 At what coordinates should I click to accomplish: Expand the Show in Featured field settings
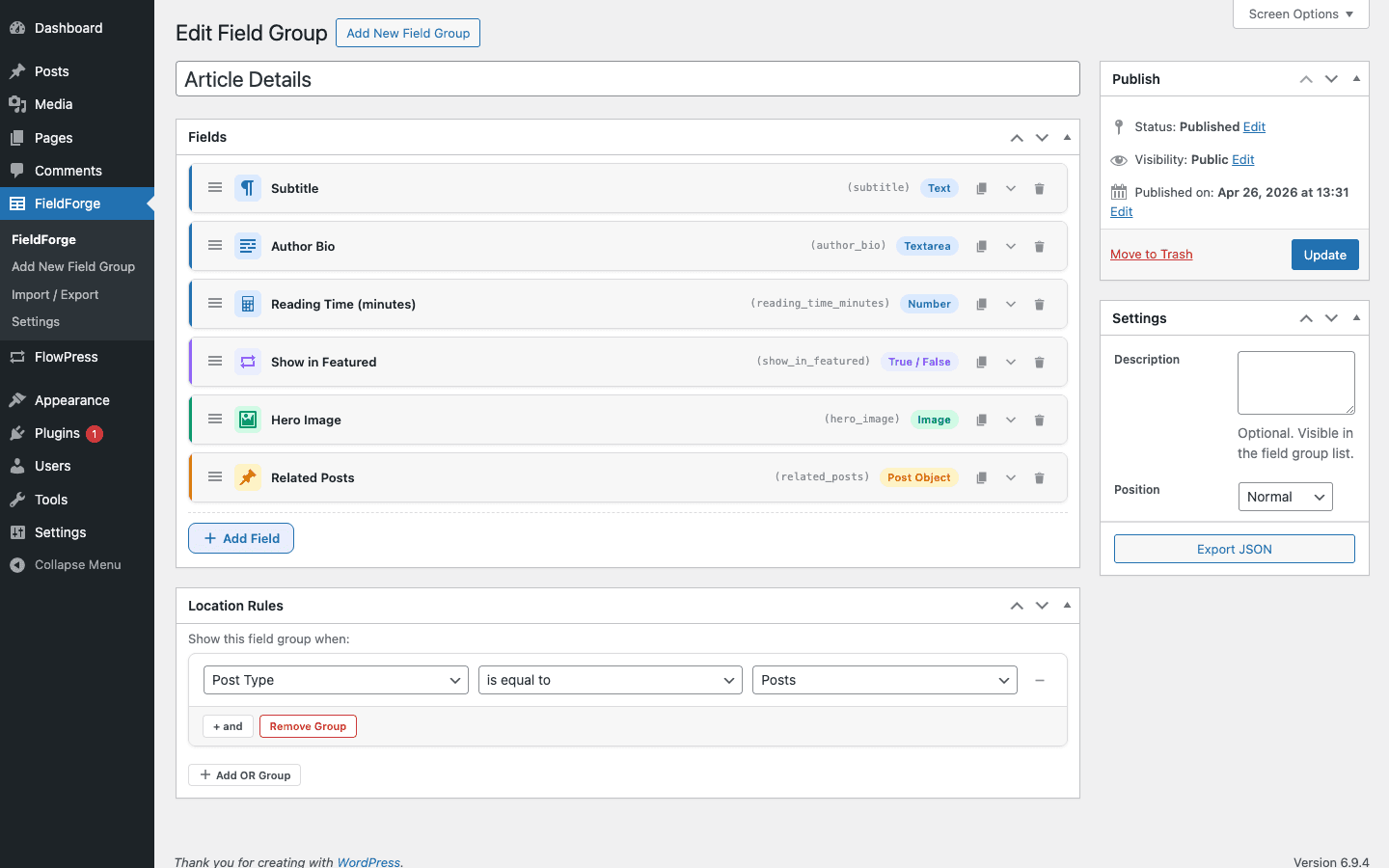tap(1010, 362)
